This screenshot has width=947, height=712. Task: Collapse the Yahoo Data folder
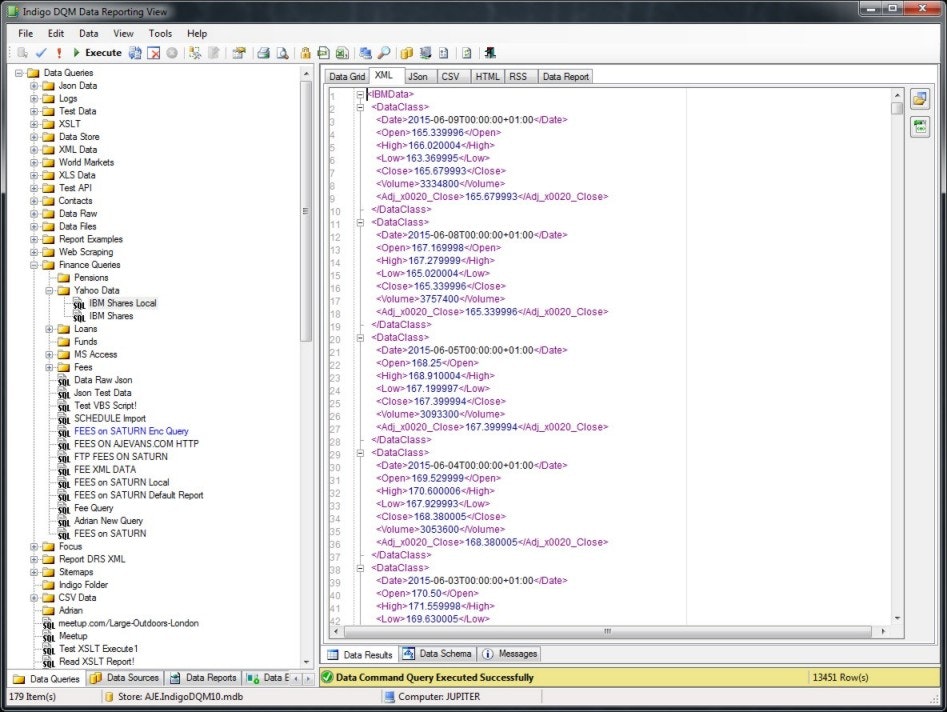[48, 290]
